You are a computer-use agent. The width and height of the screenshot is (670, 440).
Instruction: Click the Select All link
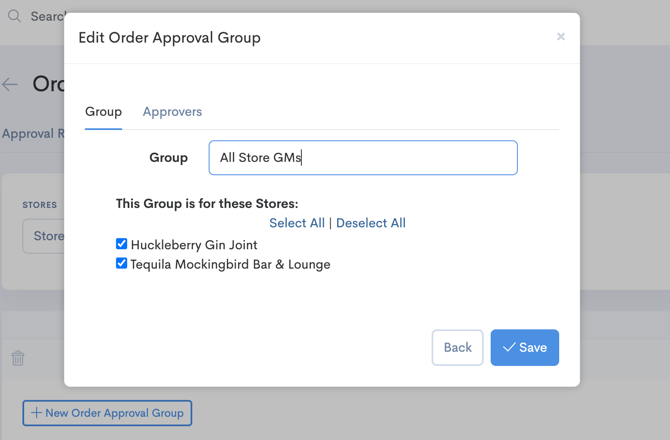[296, 223]
